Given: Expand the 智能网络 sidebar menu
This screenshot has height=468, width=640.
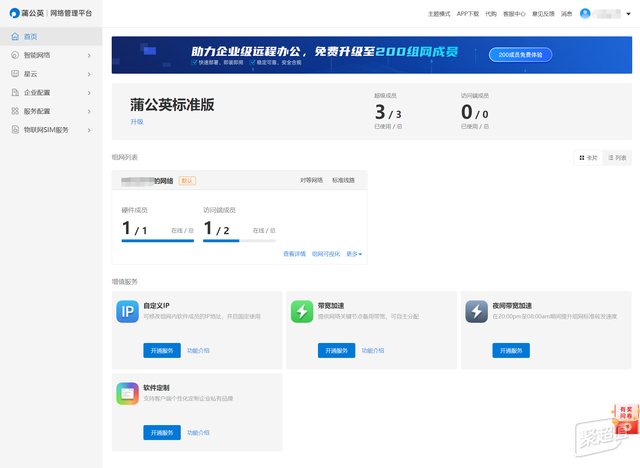Looking at the screenshot, I should tap(51, 55).
